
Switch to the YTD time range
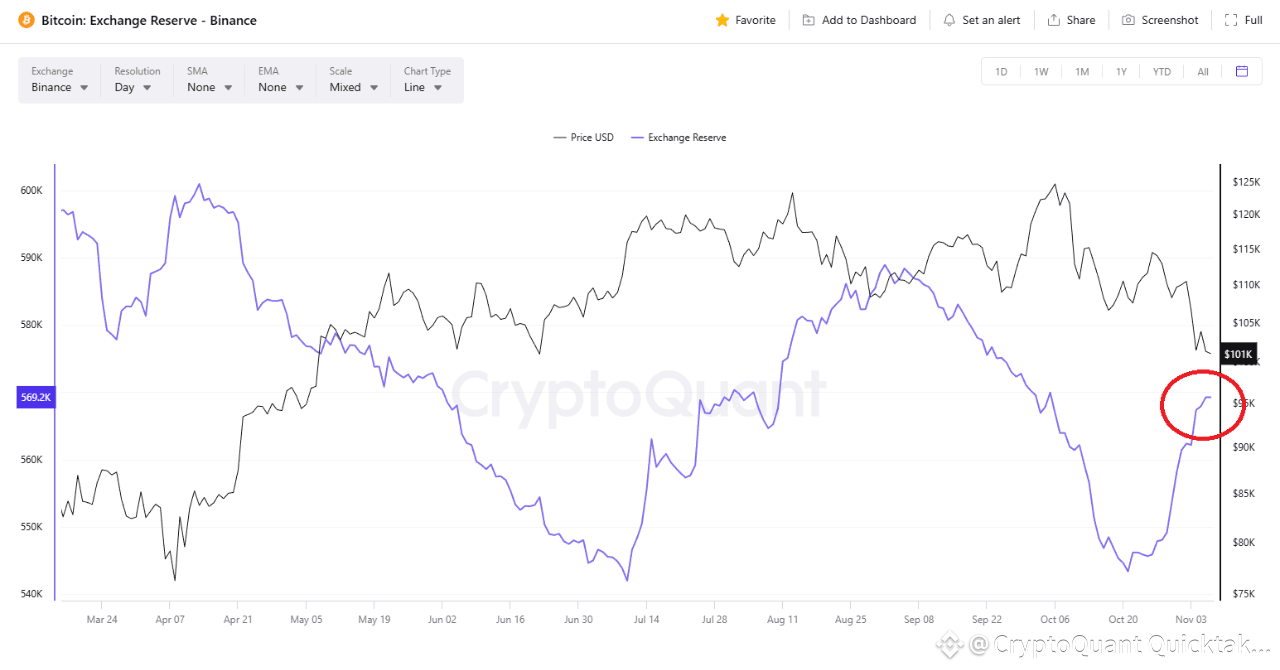coord(1161,71)
